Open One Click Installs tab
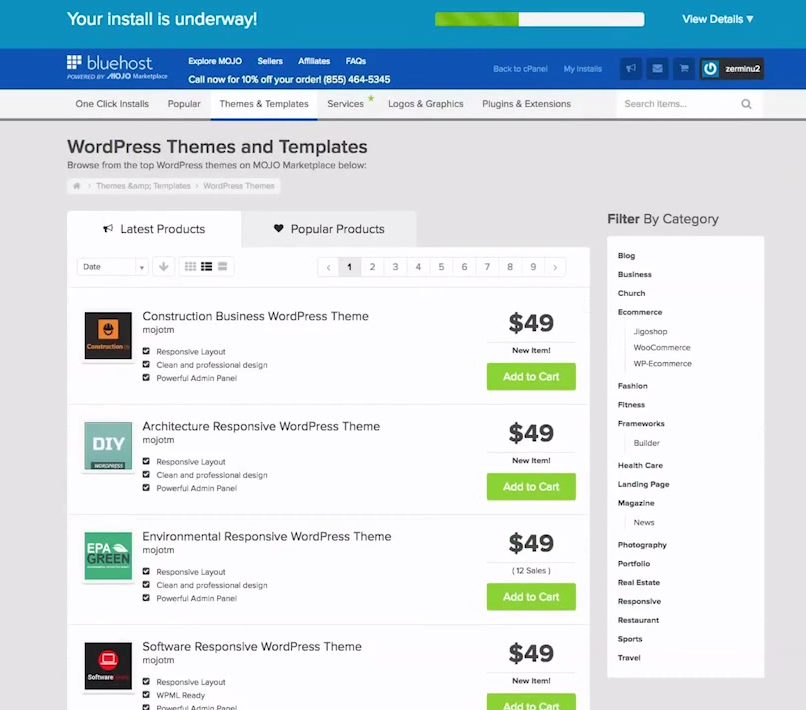Viewport: 806px width, 710px height. pos(112,104)
